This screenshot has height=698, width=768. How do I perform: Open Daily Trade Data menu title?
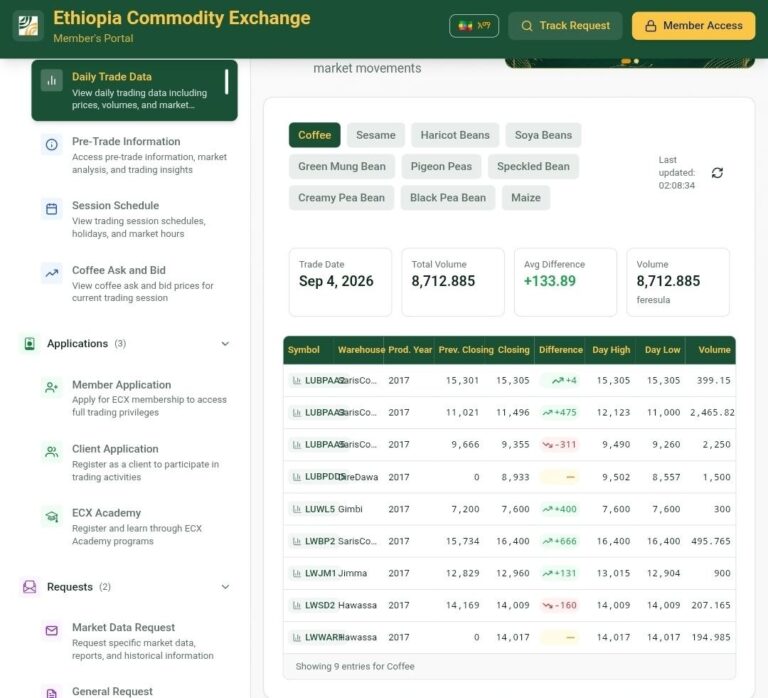[112, 77]
